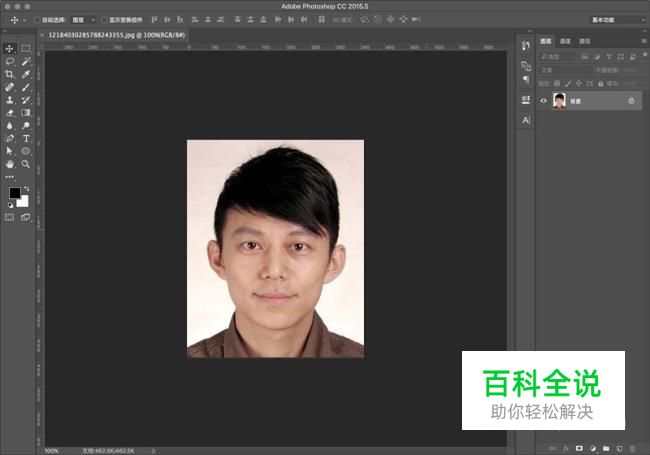This screenshot has height=455, width=650.
Task: Enable the 自动选择 checkbox
Action: [38, 19]
